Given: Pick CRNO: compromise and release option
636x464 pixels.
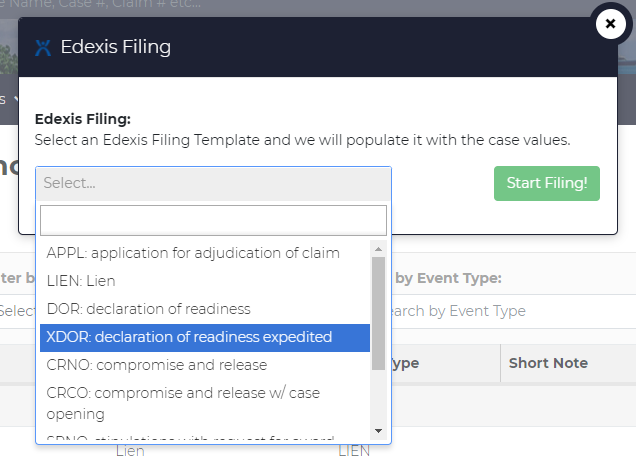Looking at the screenshot, I should point(205,365).
